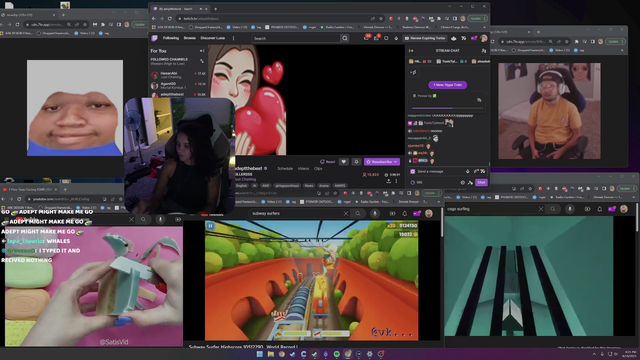The image size is (640, 360).
Task: Open the Twitch profile avatar menu
Action: click(484, 38)
